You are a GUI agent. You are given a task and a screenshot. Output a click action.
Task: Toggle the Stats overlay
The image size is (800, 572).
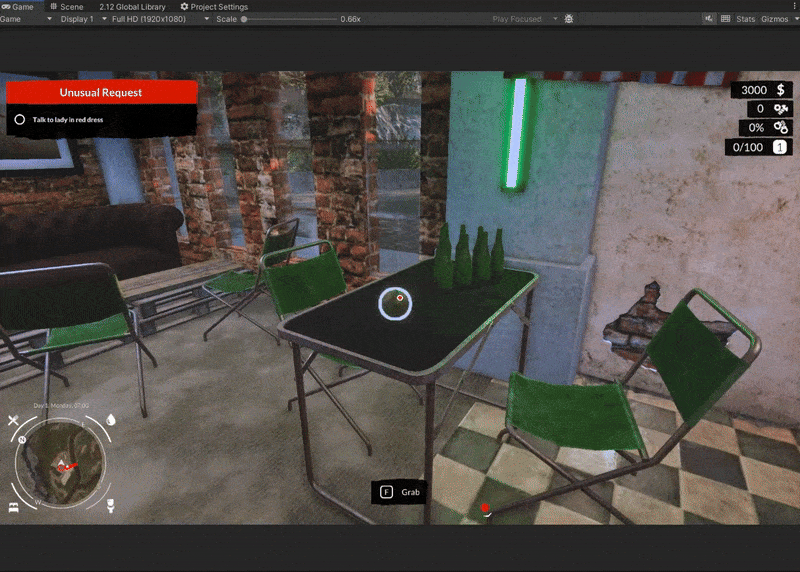click(x=745, y=19)
